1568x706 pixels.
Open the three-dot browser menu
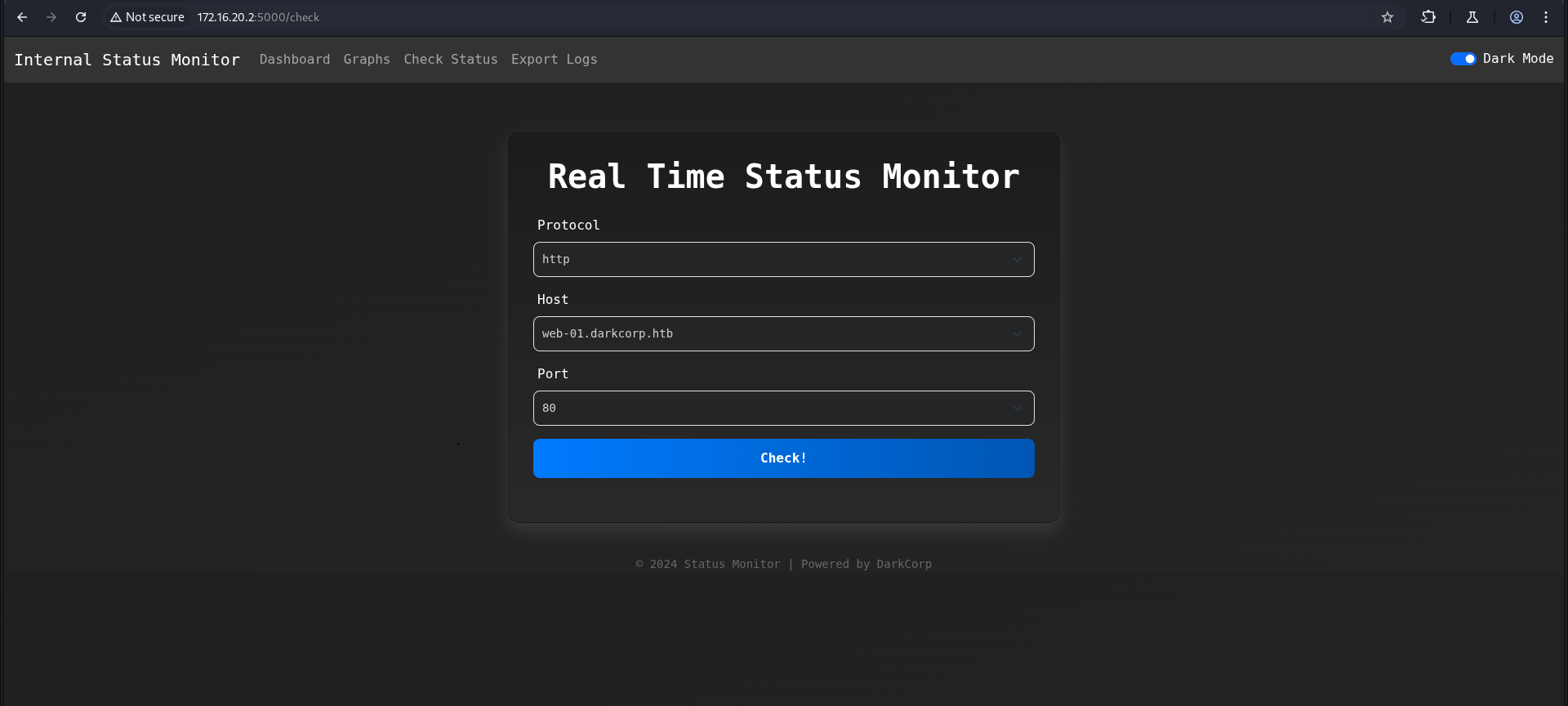1546,17
